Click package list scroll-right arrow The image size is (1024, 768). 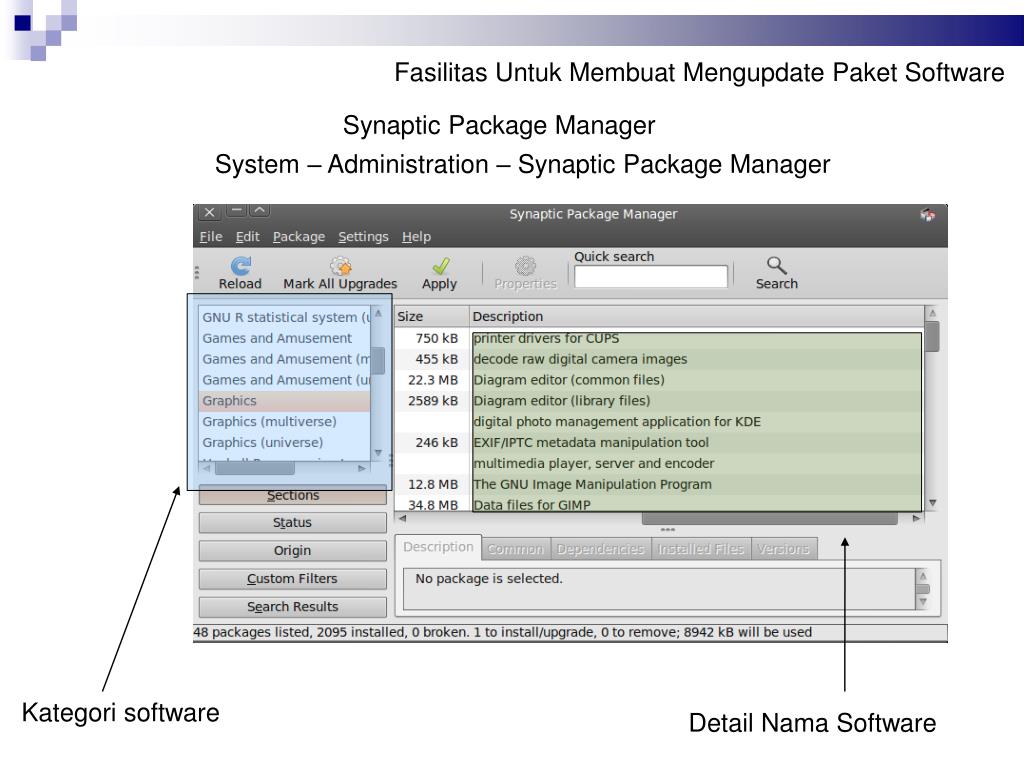[x=916, y=519]
